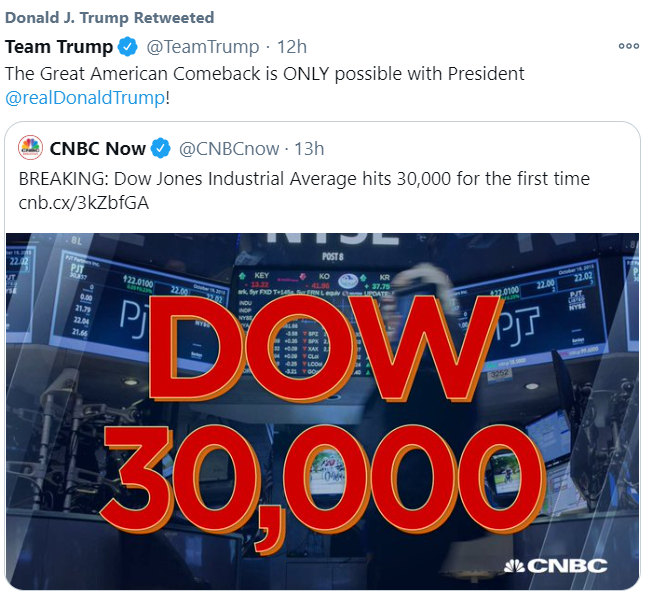Open the Team Trump profile name
649x597 pixels.
58,47
